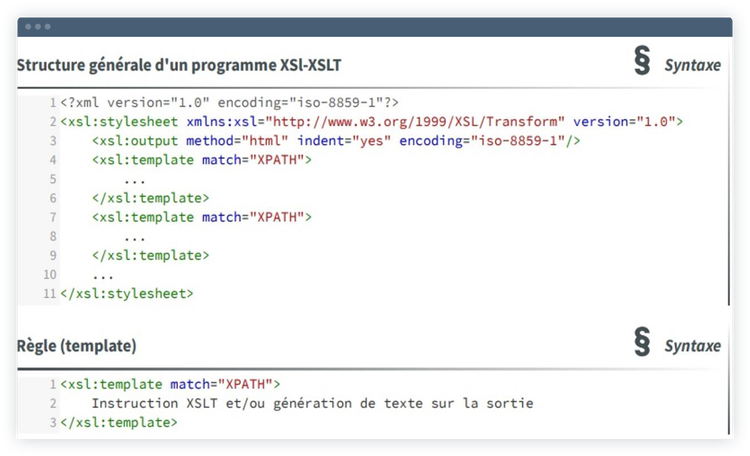750x456 pixels.
Task: Click line number 11 in the first code block
Action: [x=50, y=293]
